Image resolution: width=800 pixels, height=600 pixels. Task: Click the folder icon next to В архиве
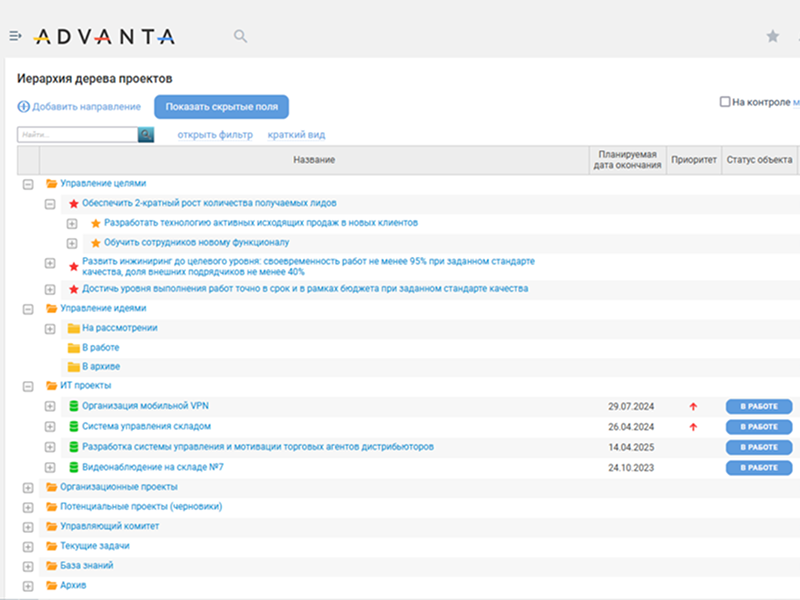click(x=73, y=367)
